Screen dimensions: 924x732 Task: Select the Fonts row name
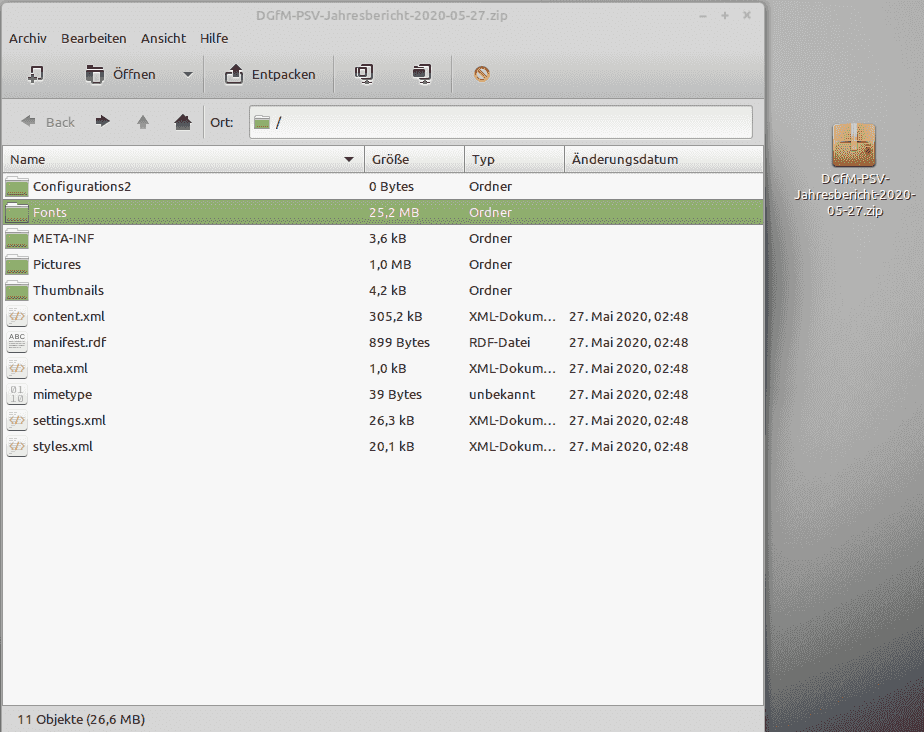50,212
